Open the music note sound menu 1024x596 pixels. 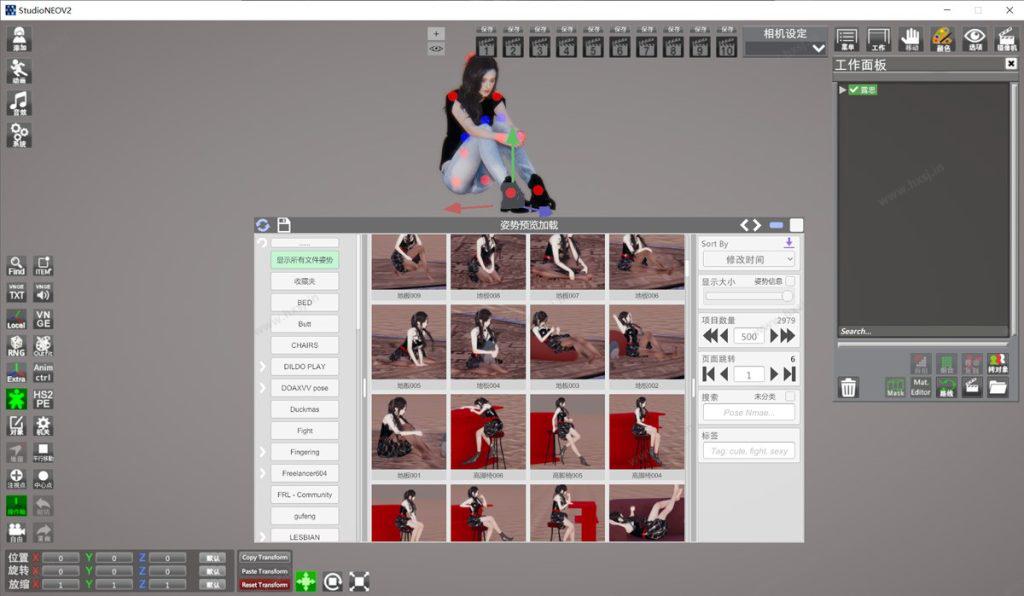pyautogui.click(x=19, y=103)
